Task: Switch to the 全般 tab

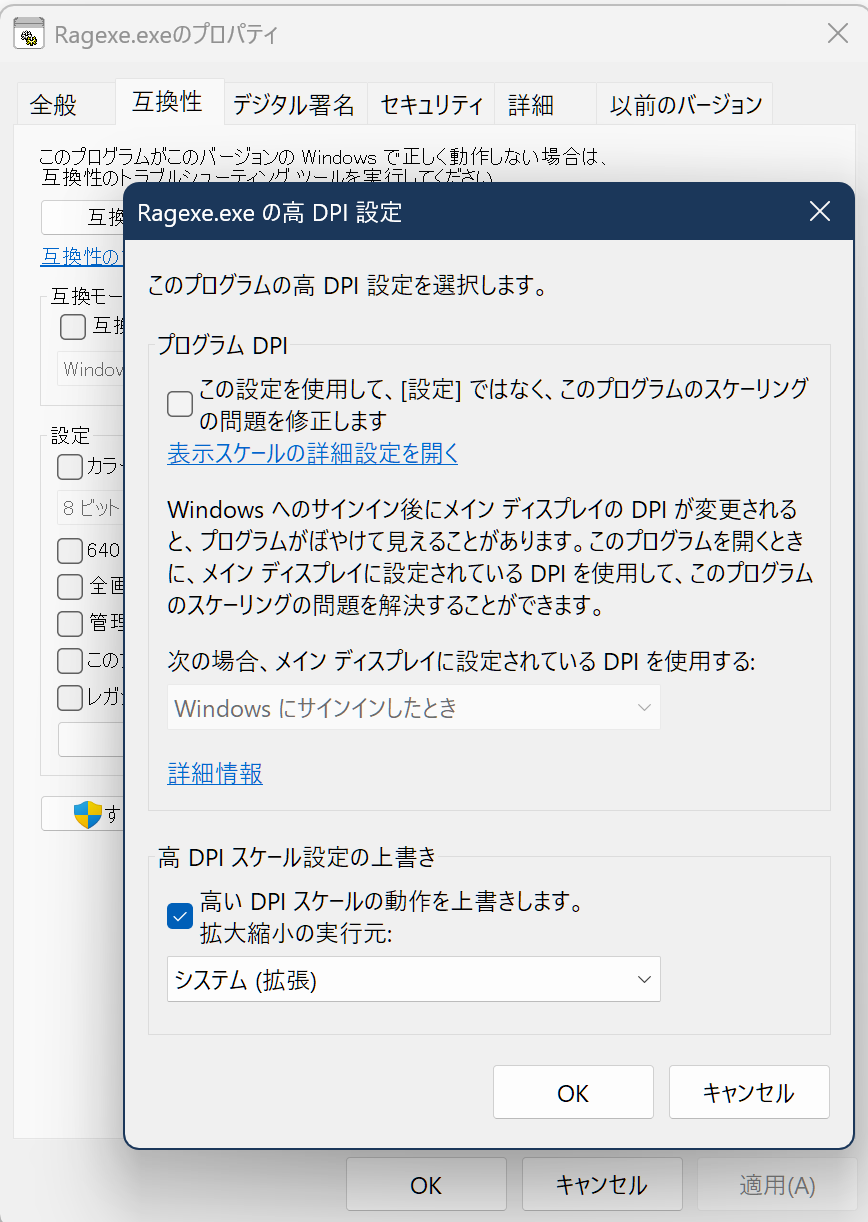Action: (54, 105)
